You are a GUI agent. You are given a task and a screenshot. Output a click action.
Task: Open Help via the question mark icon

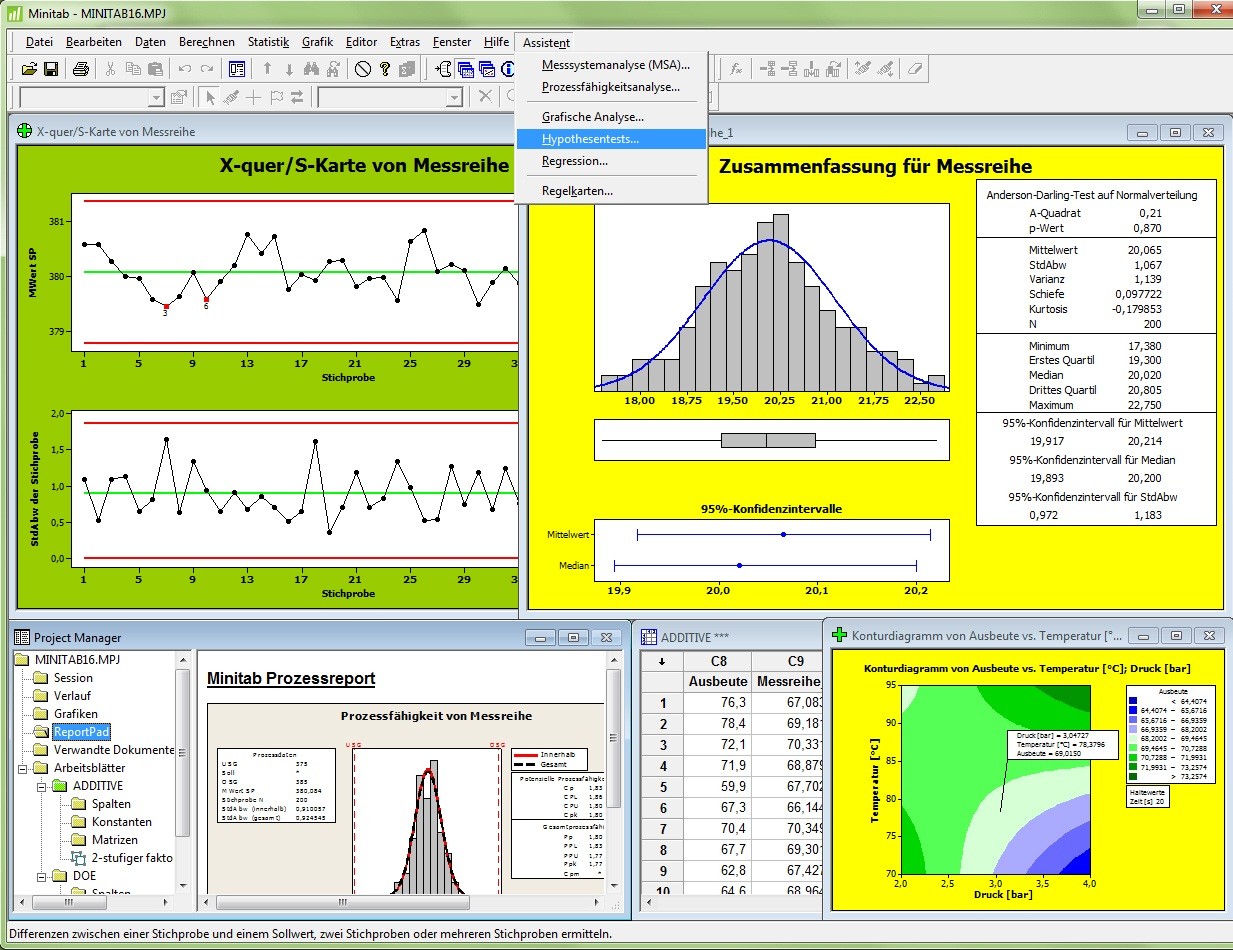click(x=385, y=69)
